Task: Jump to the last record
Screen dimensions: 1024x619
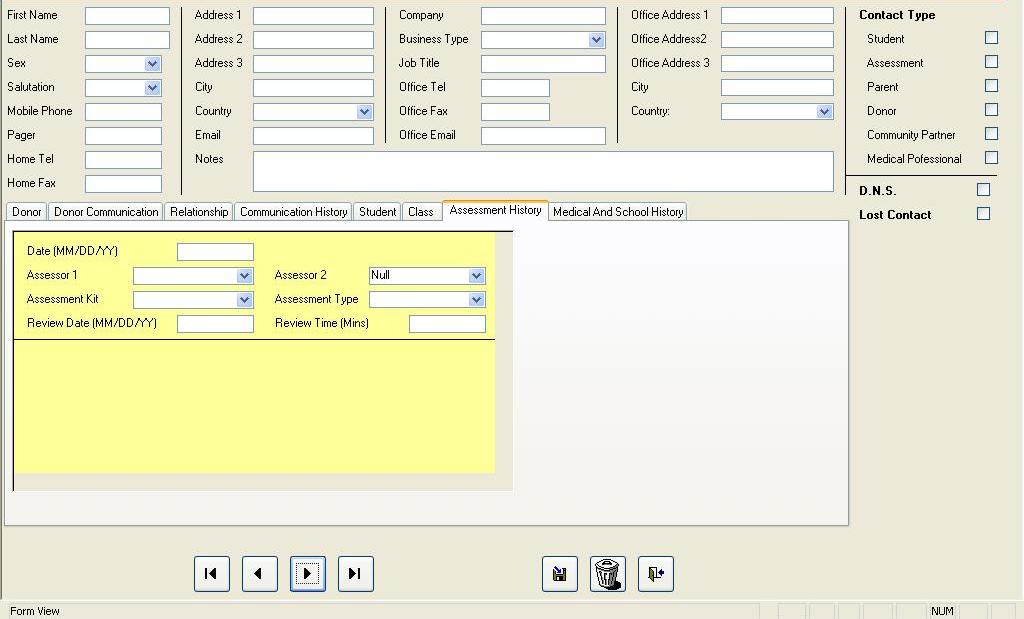Action: tap(356, 574)
